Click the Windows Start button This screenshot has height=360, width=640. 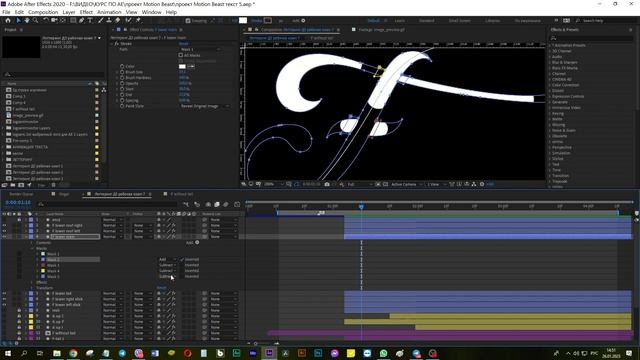tap(7, 353)
